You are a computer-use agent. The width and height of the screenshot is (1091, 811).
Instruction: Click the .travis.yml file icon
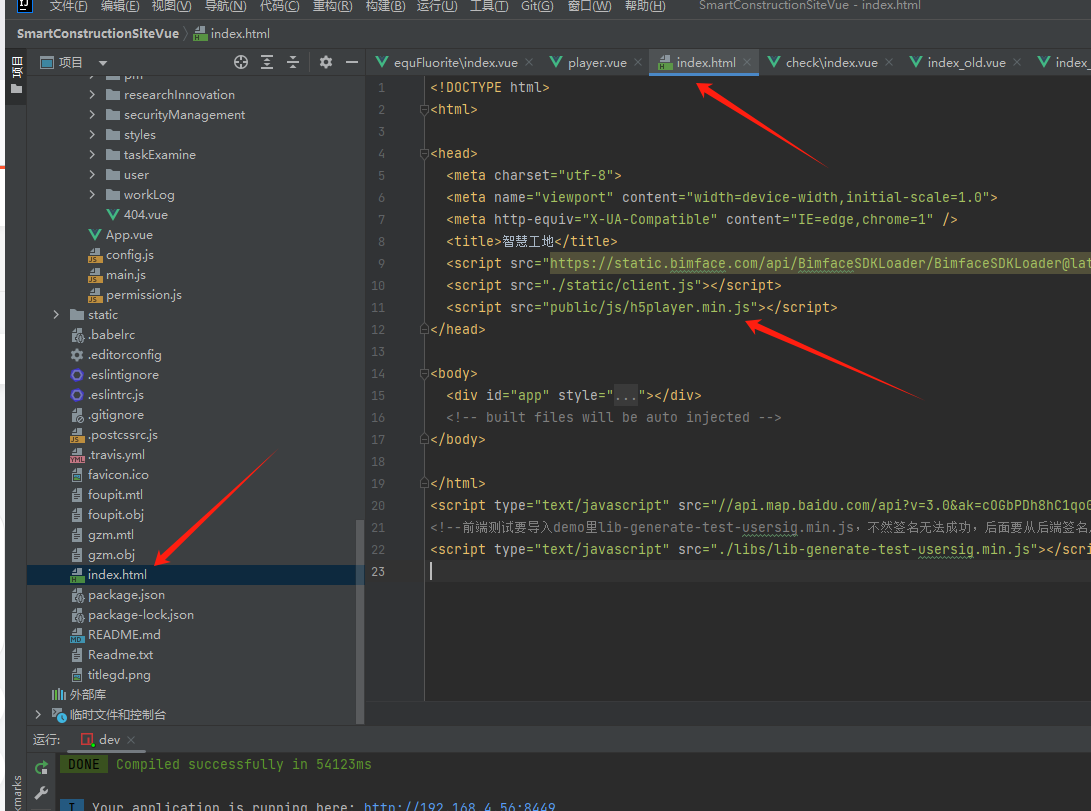pyautogui.click(x=77, y=455)
